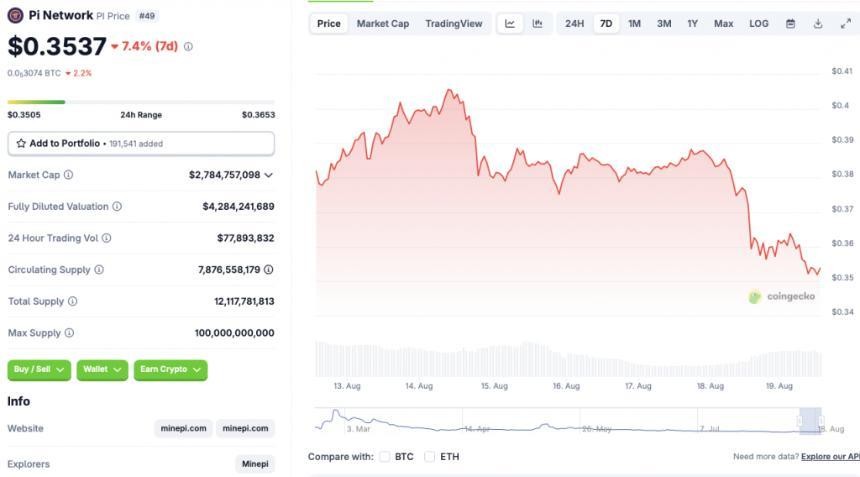Click info icon beside 24 Hour Trading Vol
Image resolution: width=860 pixels, height=477 pixels.
tap(107, 238)
